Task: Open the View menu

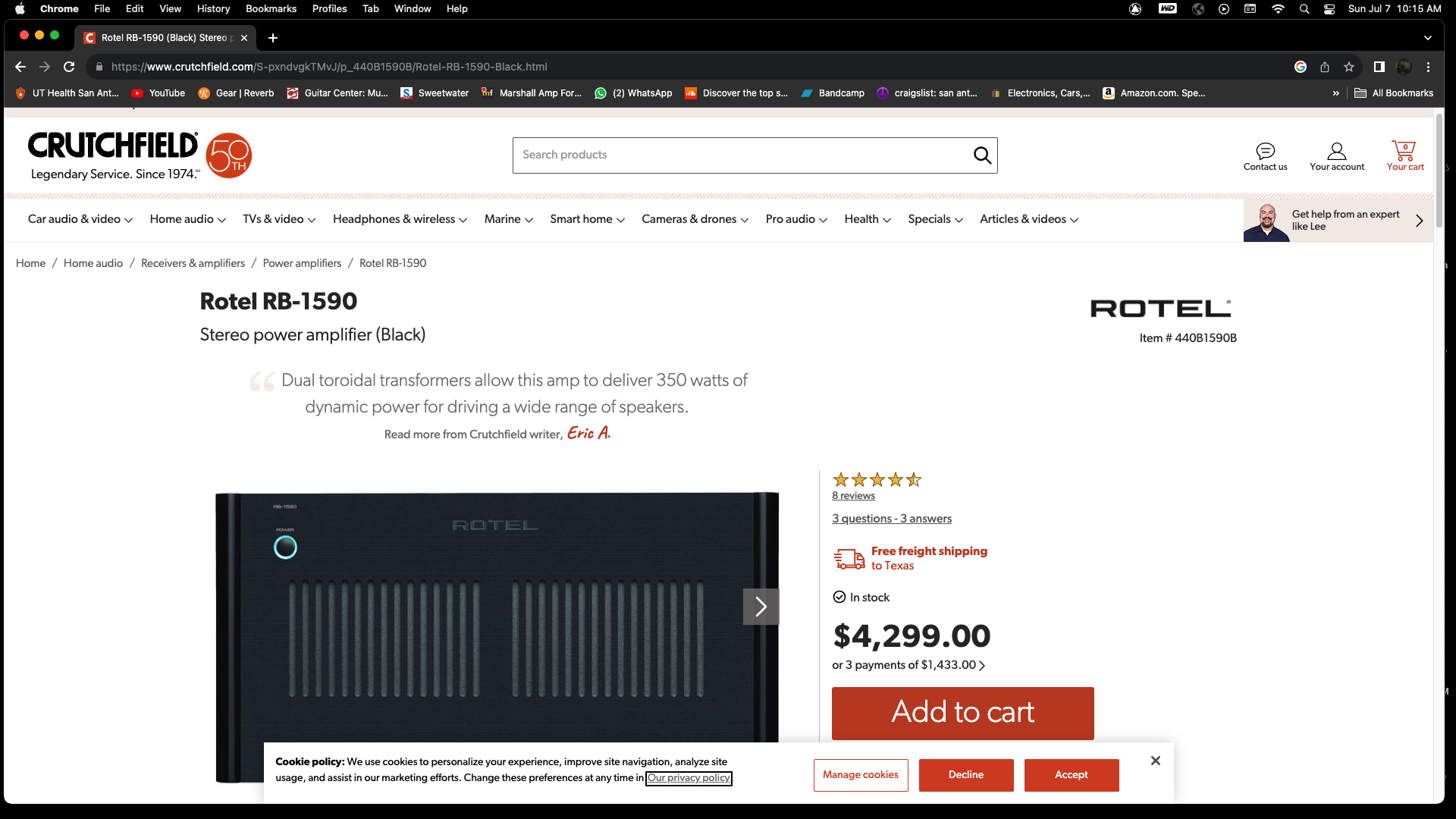Action: click(171, 9)
